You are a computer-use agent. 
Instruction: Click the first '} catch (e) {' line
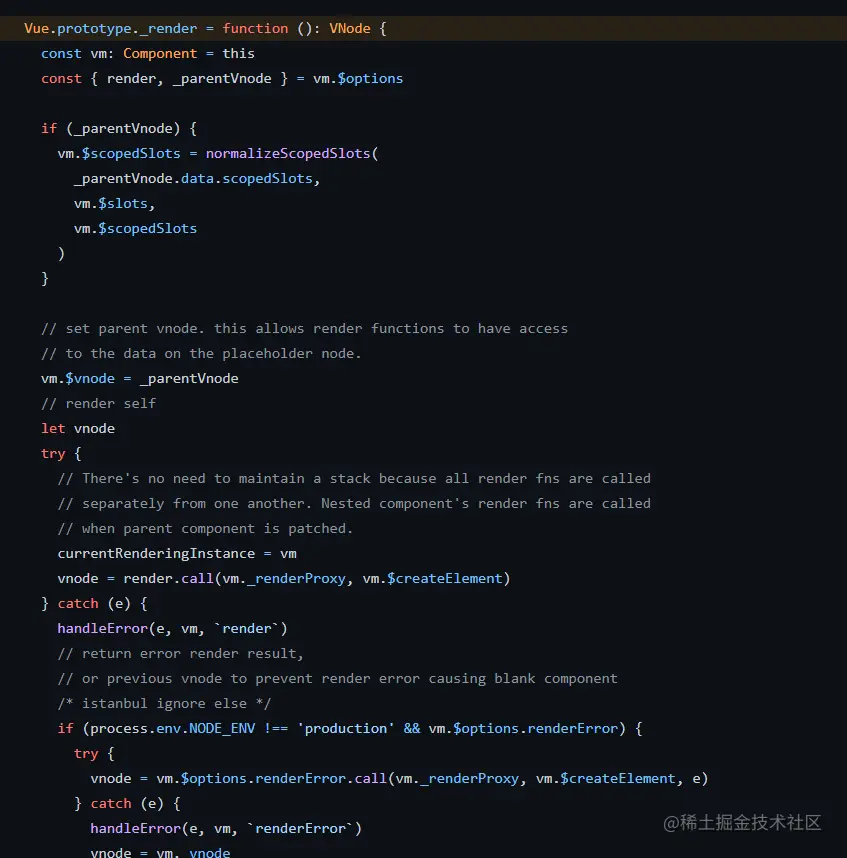click(94, 604)
